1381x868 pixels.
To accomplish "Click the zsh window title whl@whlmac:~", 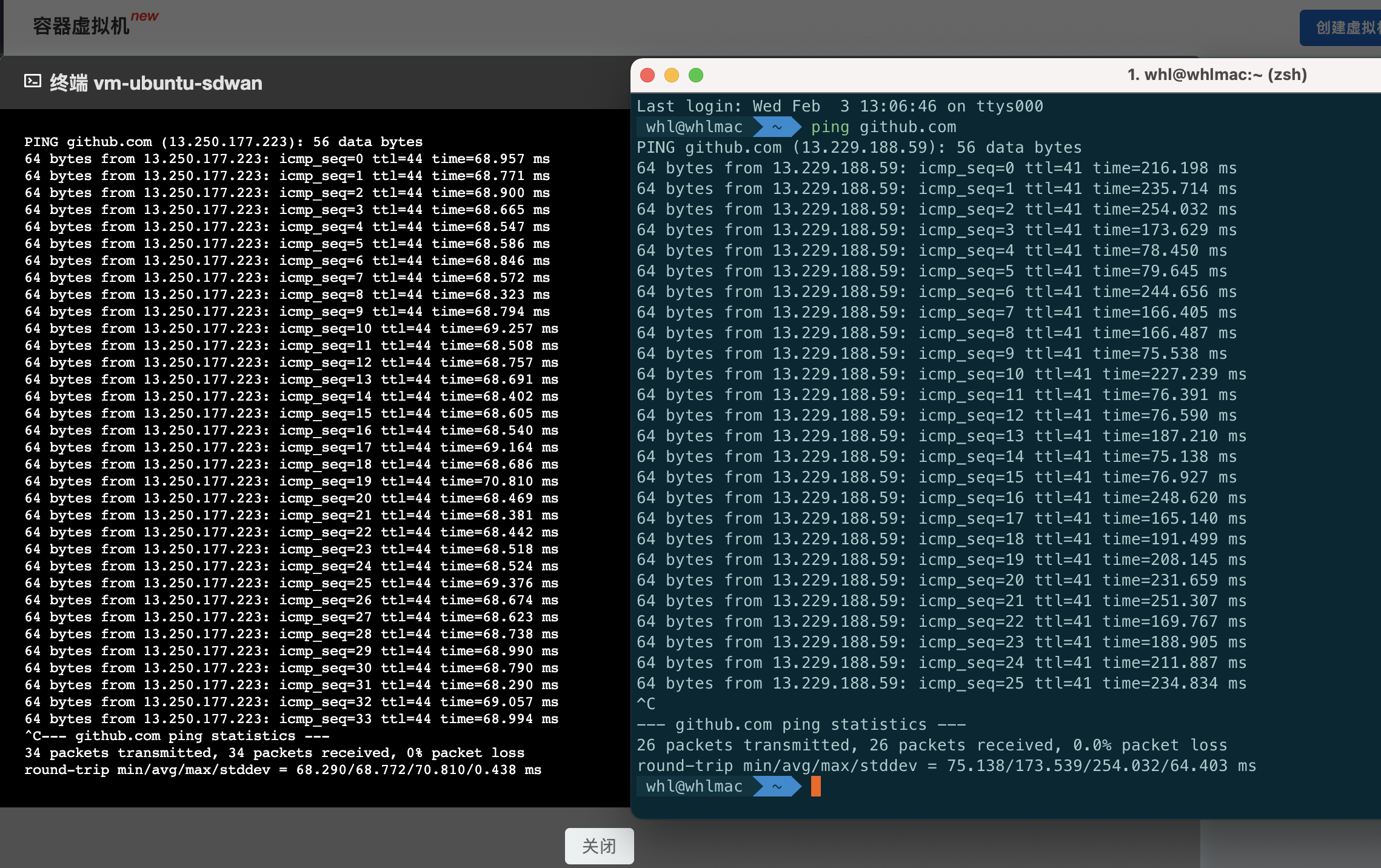I will (x=1216, y=75).
